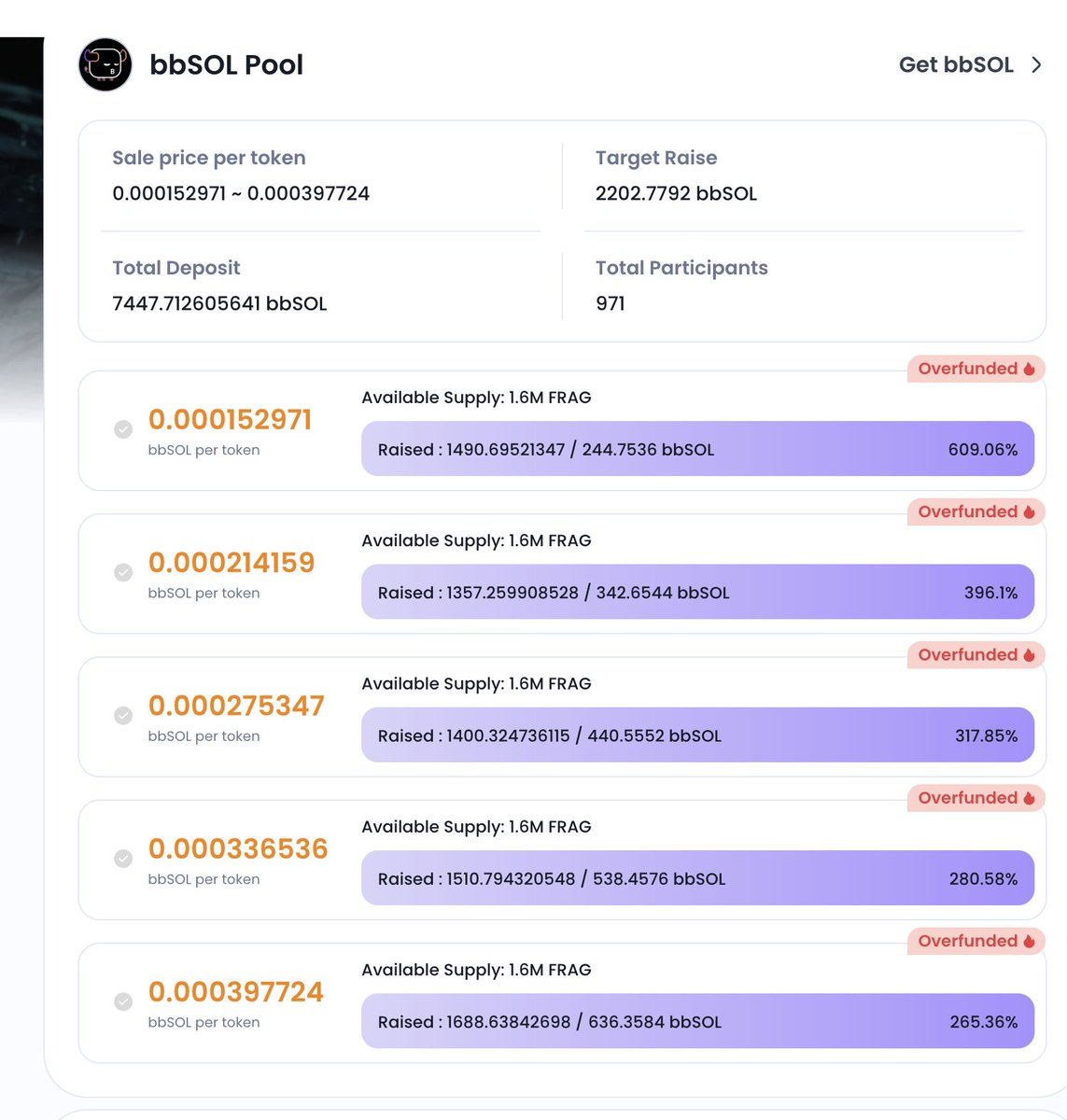Click Available Supply text above the 265.36% bar
The height and width of the screenshot is (1120, 1067).
pyautogui.click(x=476, y=970)
